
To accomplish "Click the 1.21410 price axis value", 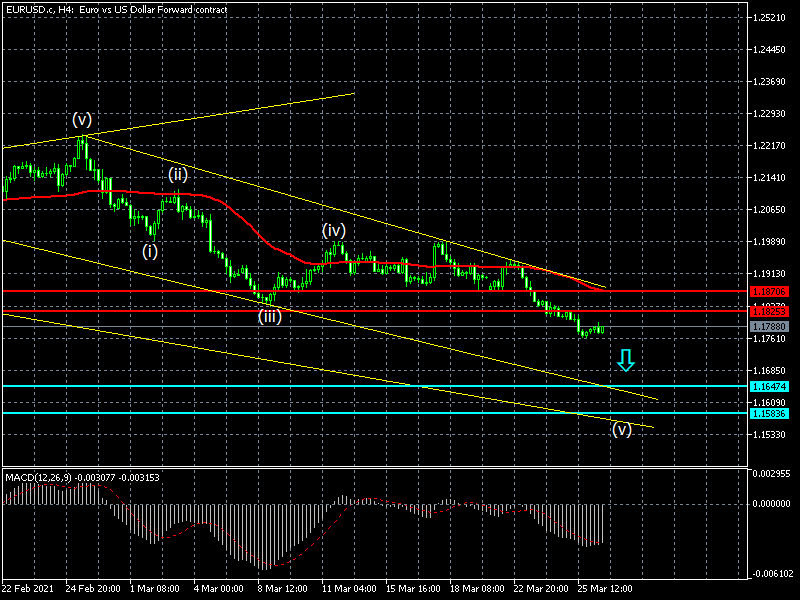I will [x=769, y=178].
